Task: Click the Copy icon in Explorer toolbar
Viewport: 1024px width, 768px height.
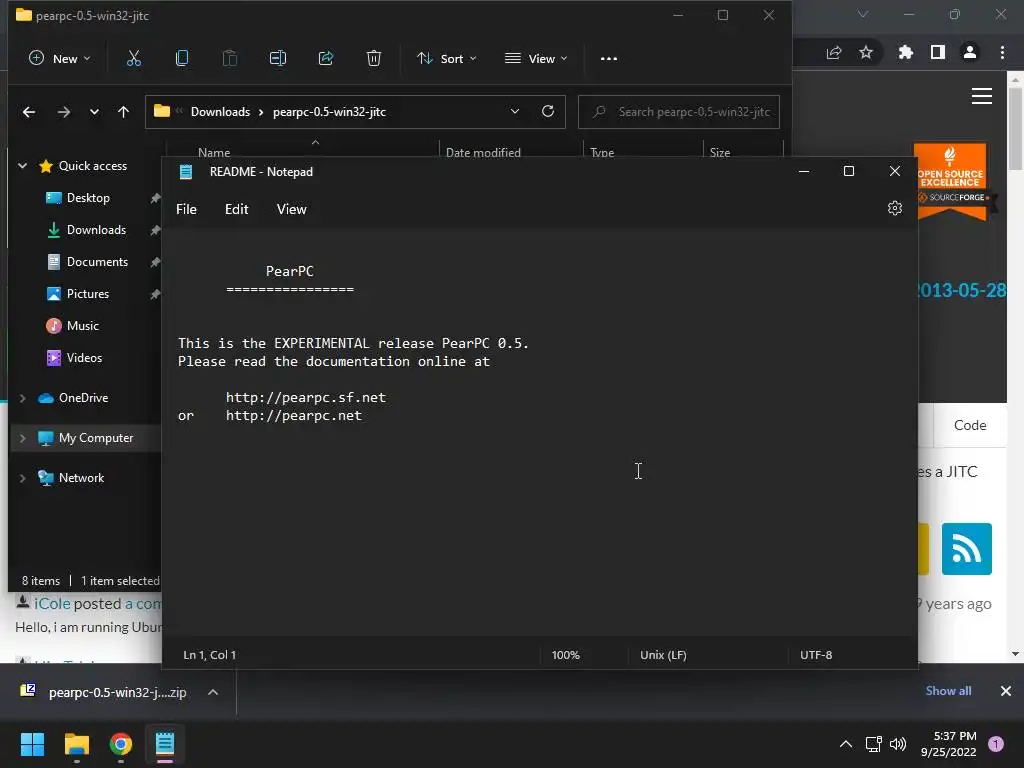Action: (x=182, y=59)
